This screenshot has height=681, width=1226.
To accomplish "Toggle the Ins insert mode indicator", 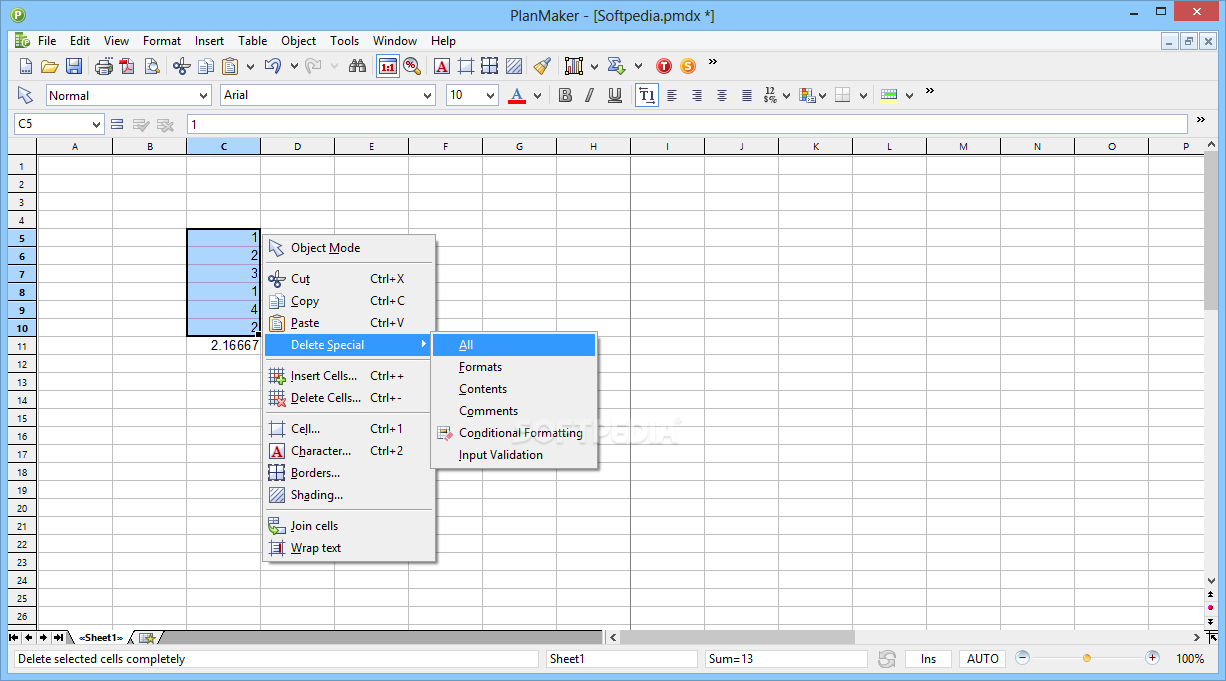I will [x=928, y=659].
